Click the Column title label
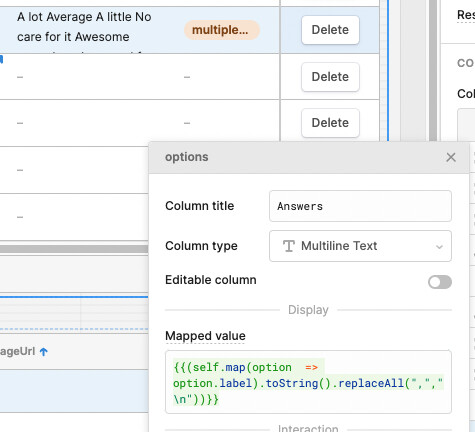 (x=200, y=206)
